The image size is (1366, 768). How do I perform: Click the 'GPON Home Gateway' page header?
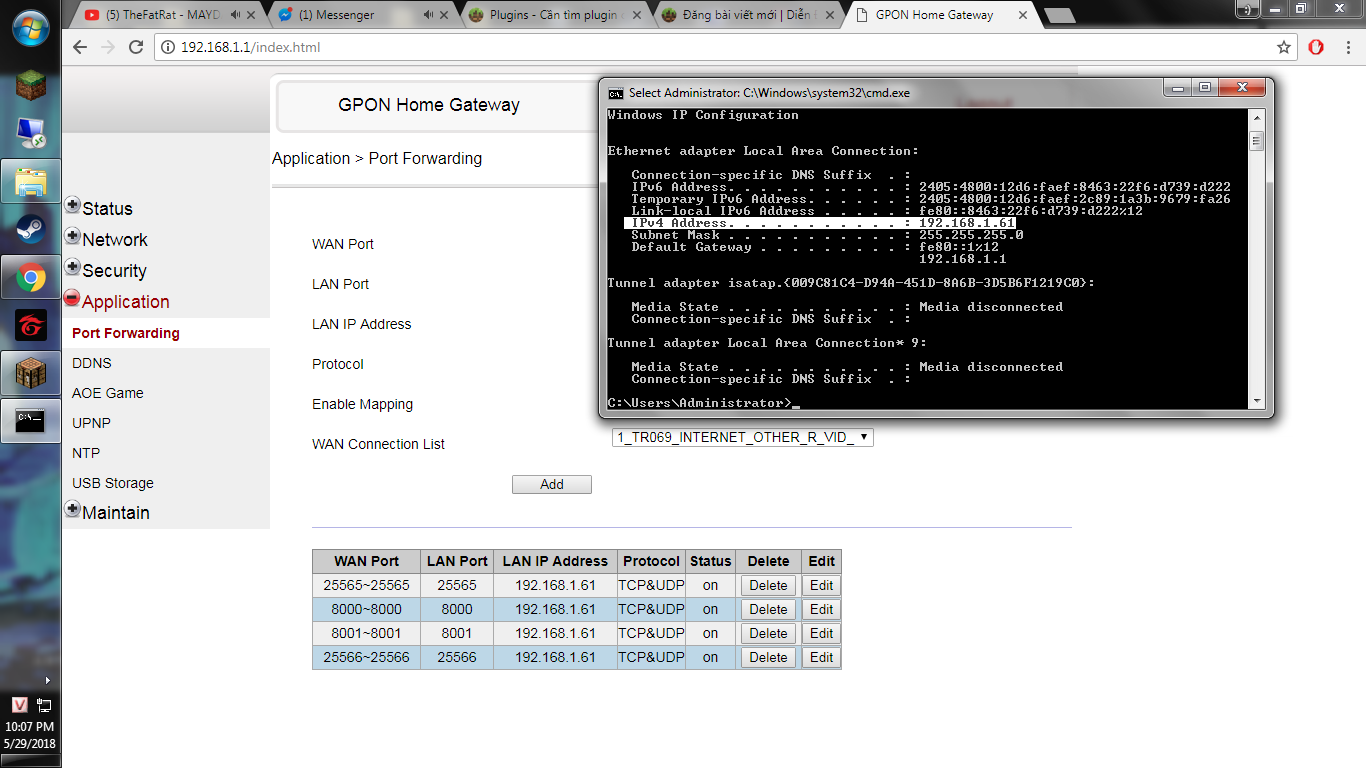(429, 105)
